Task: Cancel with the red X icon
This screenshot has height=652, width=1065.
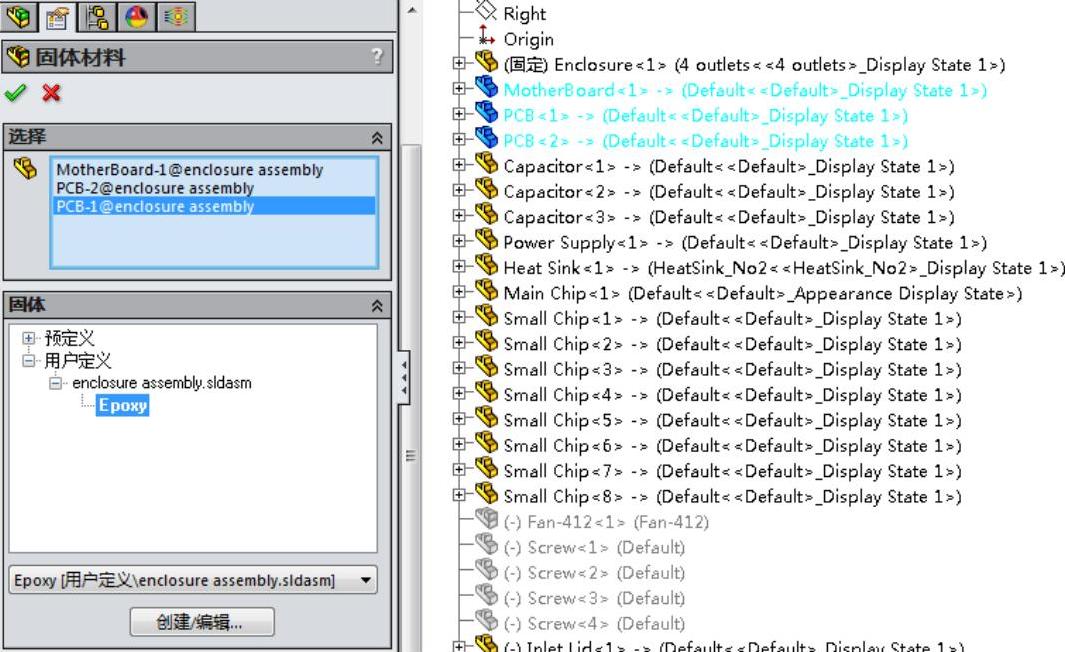Action: tap(50, 93)
